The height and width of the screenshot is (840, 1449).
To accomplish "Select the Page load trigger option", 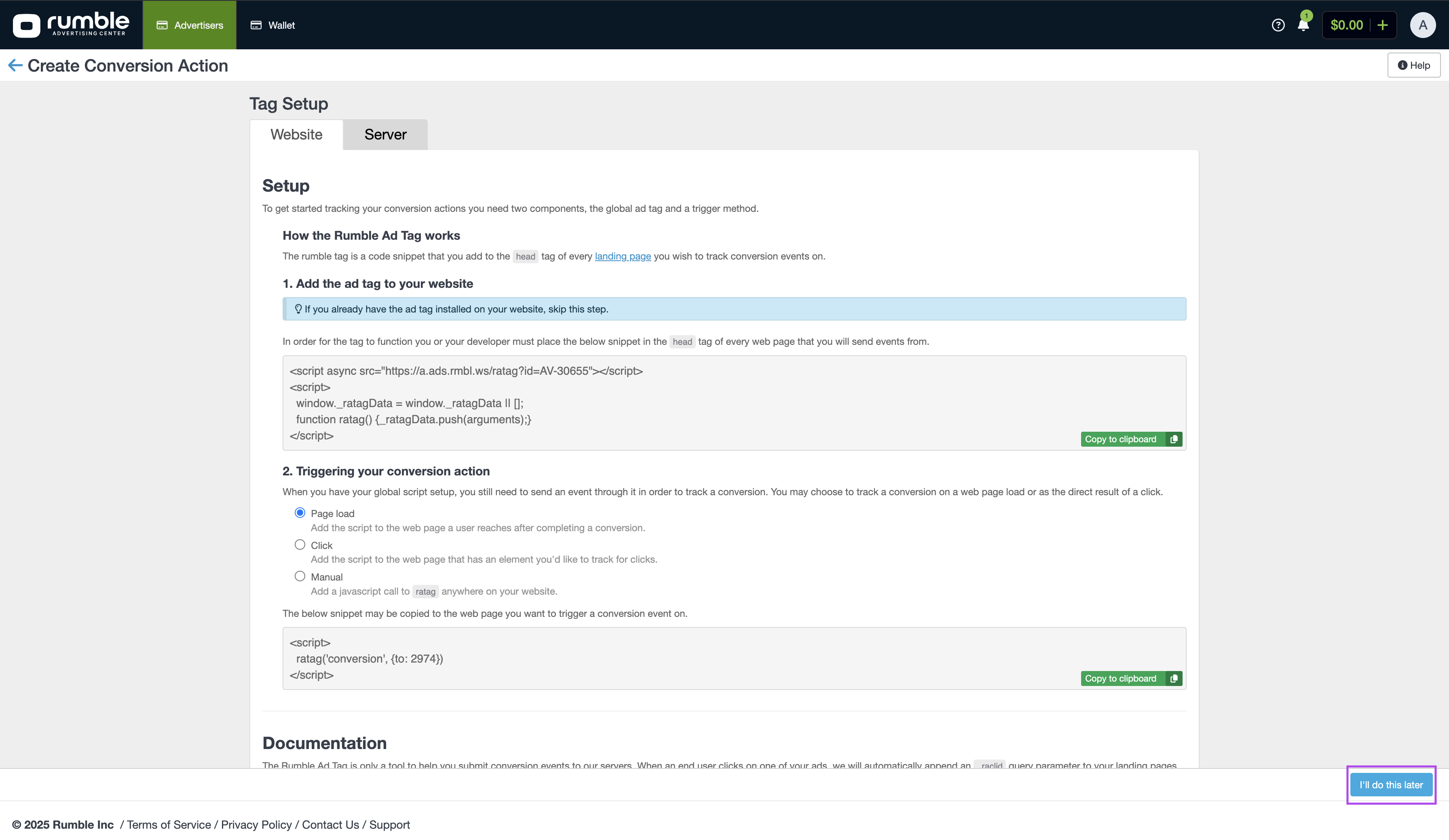I will 300,512.
